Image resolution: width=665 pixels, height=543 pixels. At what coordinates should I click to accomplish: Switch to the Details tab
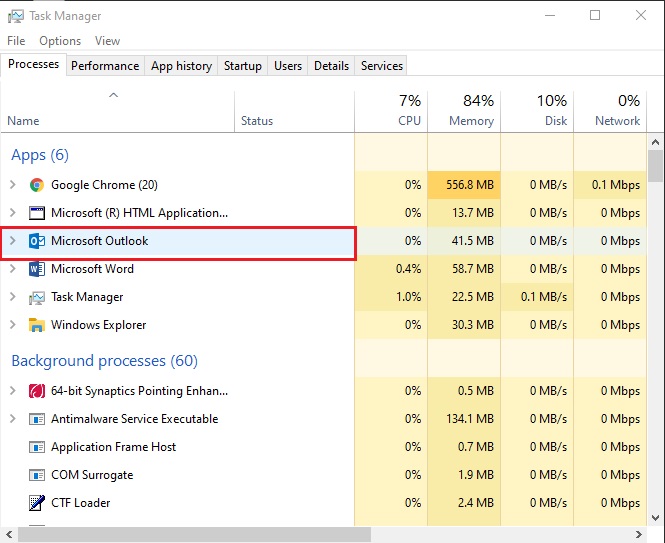331,66
